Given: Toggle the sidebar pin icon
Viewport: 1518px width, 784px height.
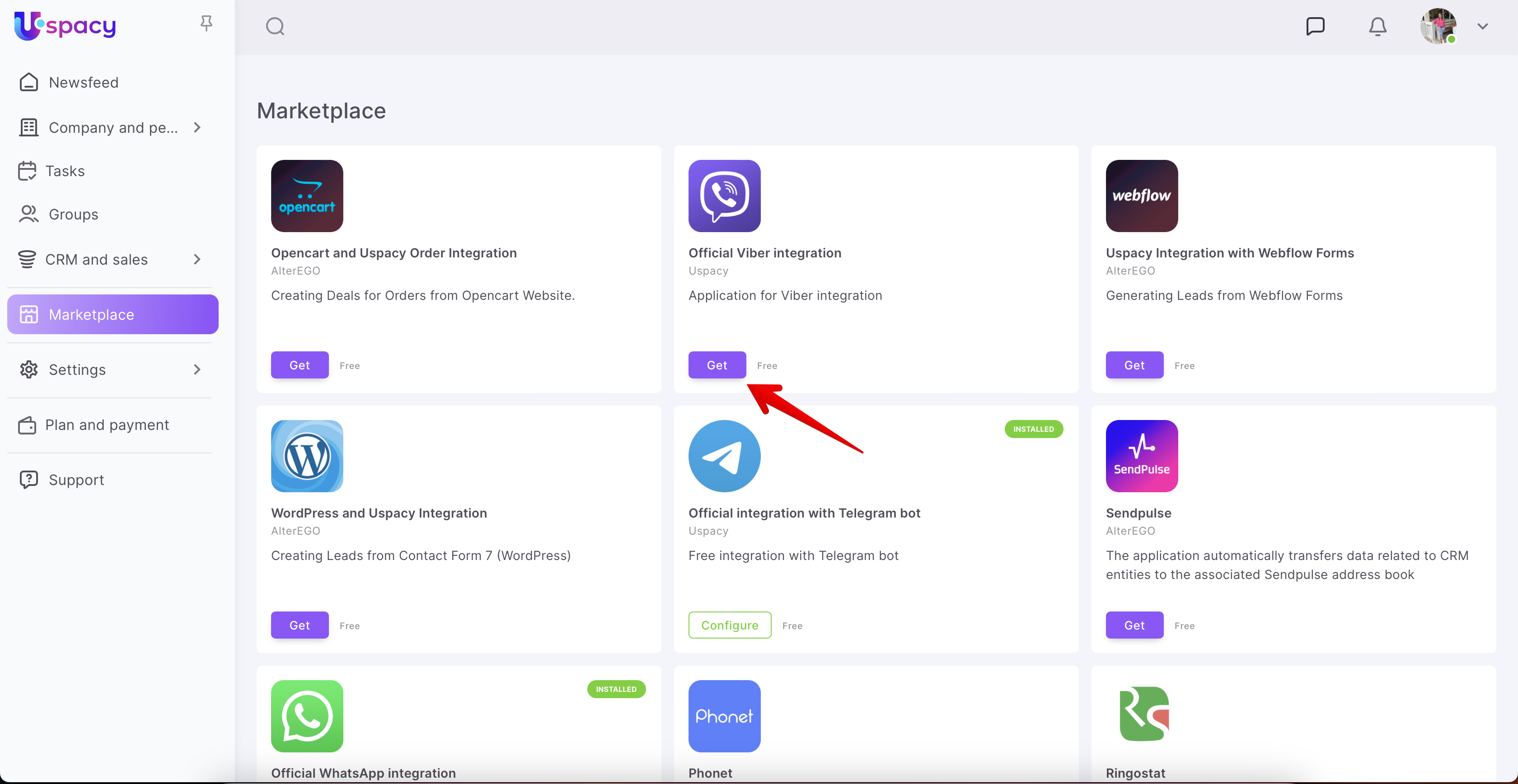Looking at the screenshot, I should point(206,23).
